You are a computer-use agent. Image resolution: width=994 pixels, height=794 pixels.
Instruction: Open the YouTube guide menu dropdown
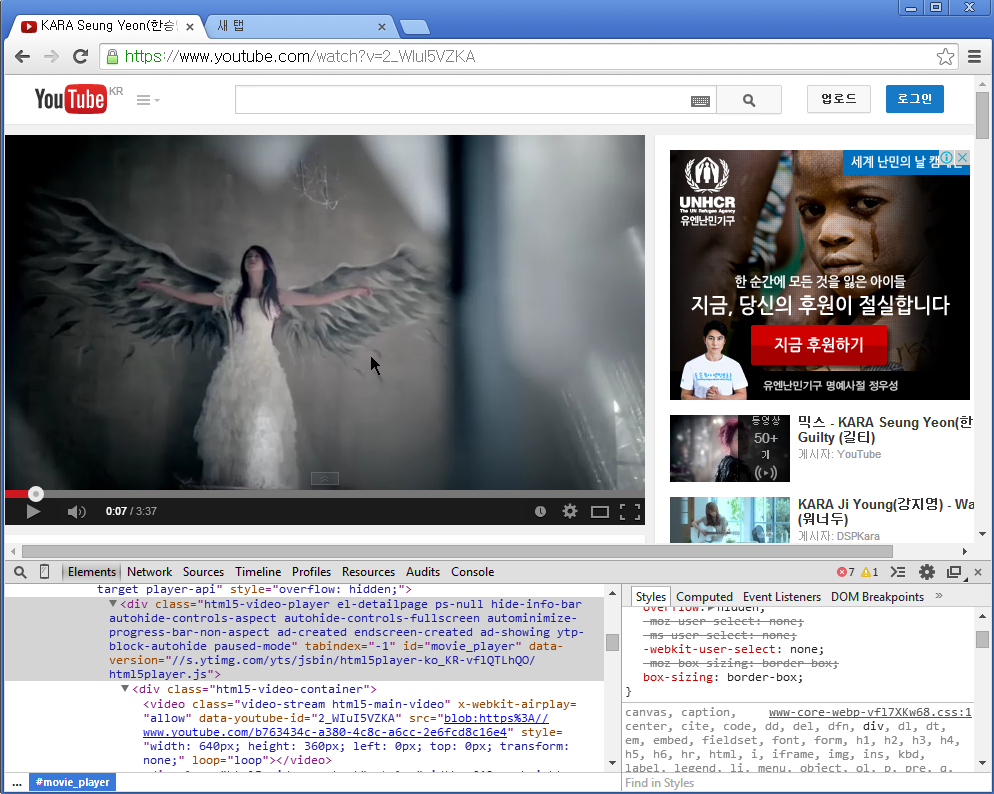pyautogui.click(x=148, y=100)
